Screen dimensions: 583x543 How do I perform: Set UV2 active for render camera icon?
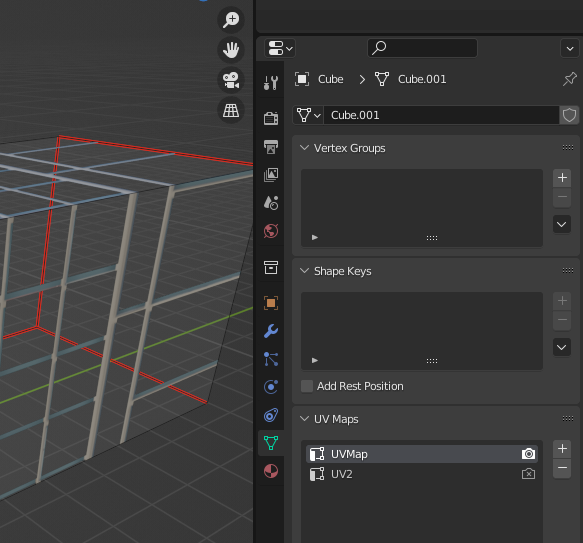tap(528, 474)
